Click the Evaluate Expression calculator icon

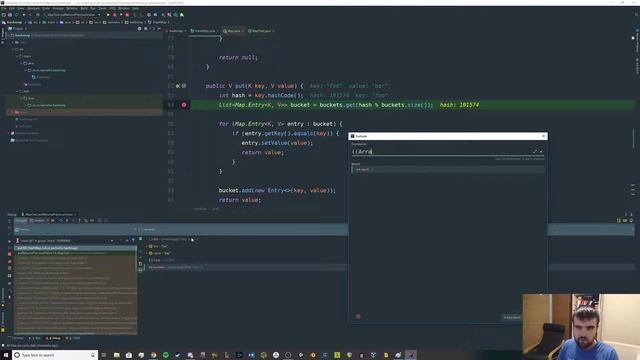tap(99, 221)
